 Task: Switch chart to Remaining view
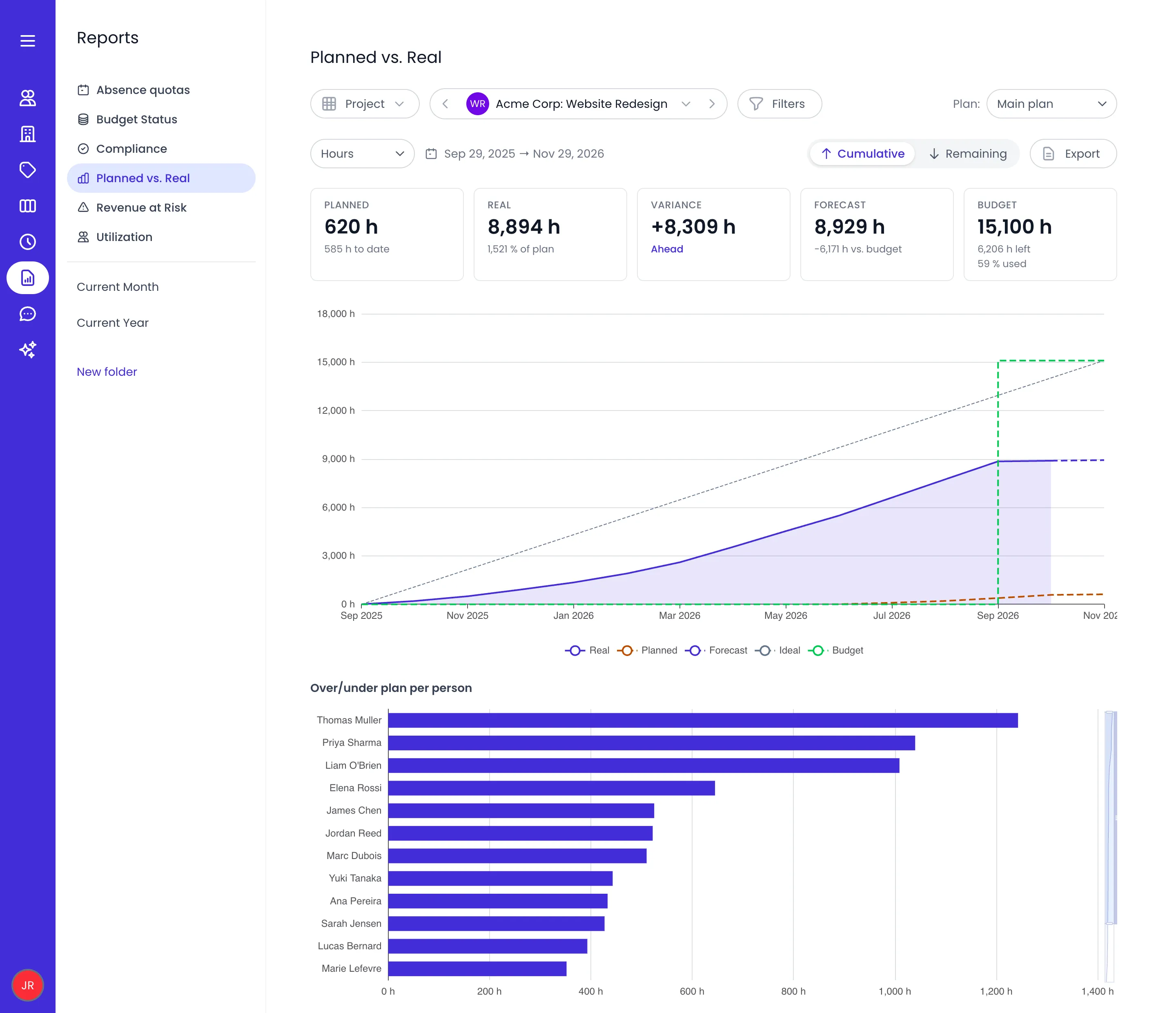coord(968,154)
